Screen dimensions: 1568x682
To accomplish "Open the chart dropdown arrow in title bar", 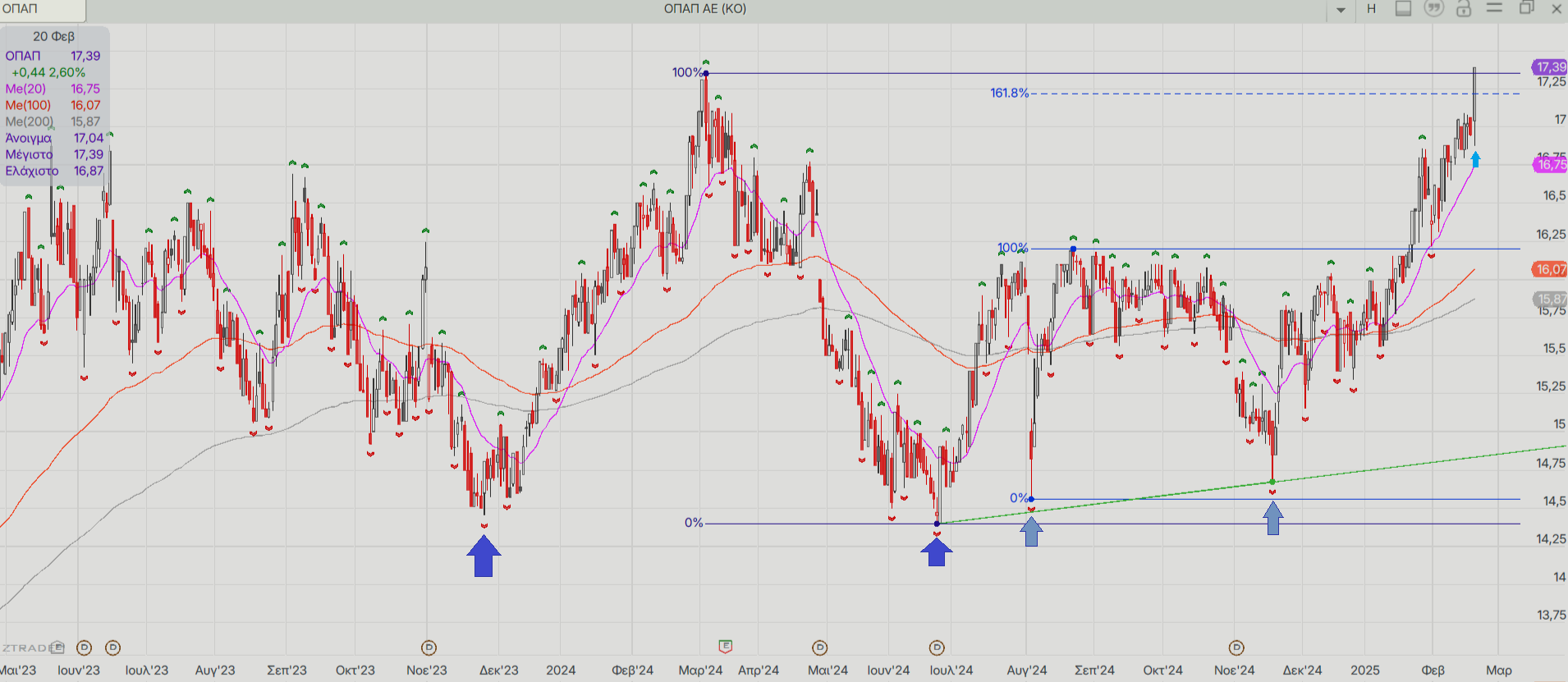I will point(1341,10).
